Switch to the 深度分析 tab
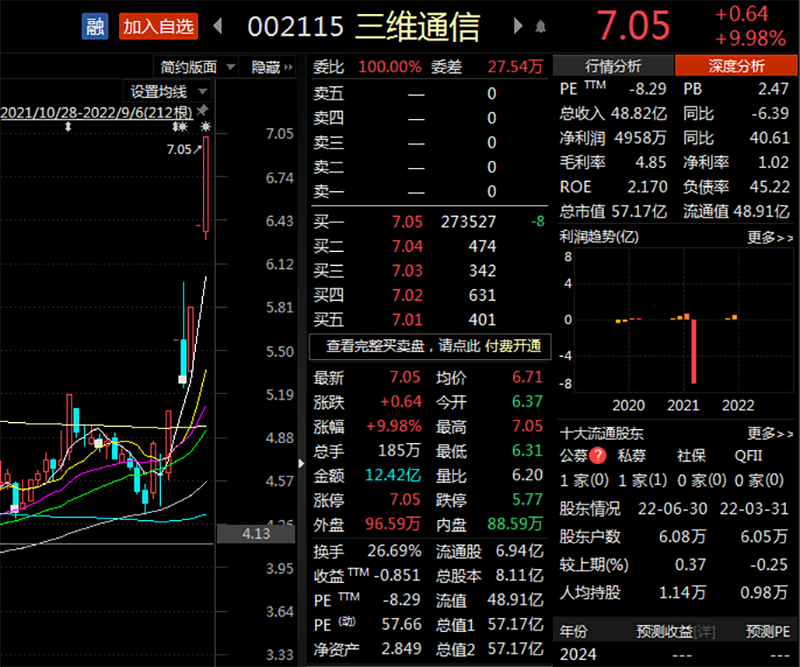This screenshot has width=800, height=667. click(736, 66)
